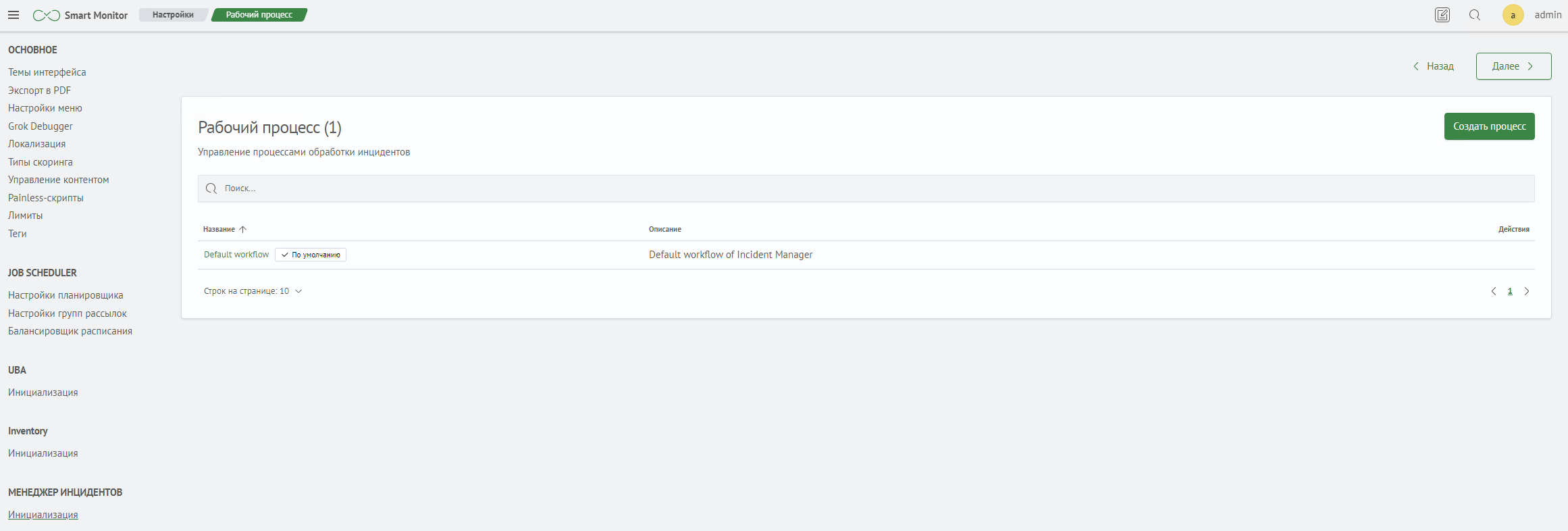Open Локализация settings
Viewport: 1568px width, 531px height.
click(x=37, y=144)
